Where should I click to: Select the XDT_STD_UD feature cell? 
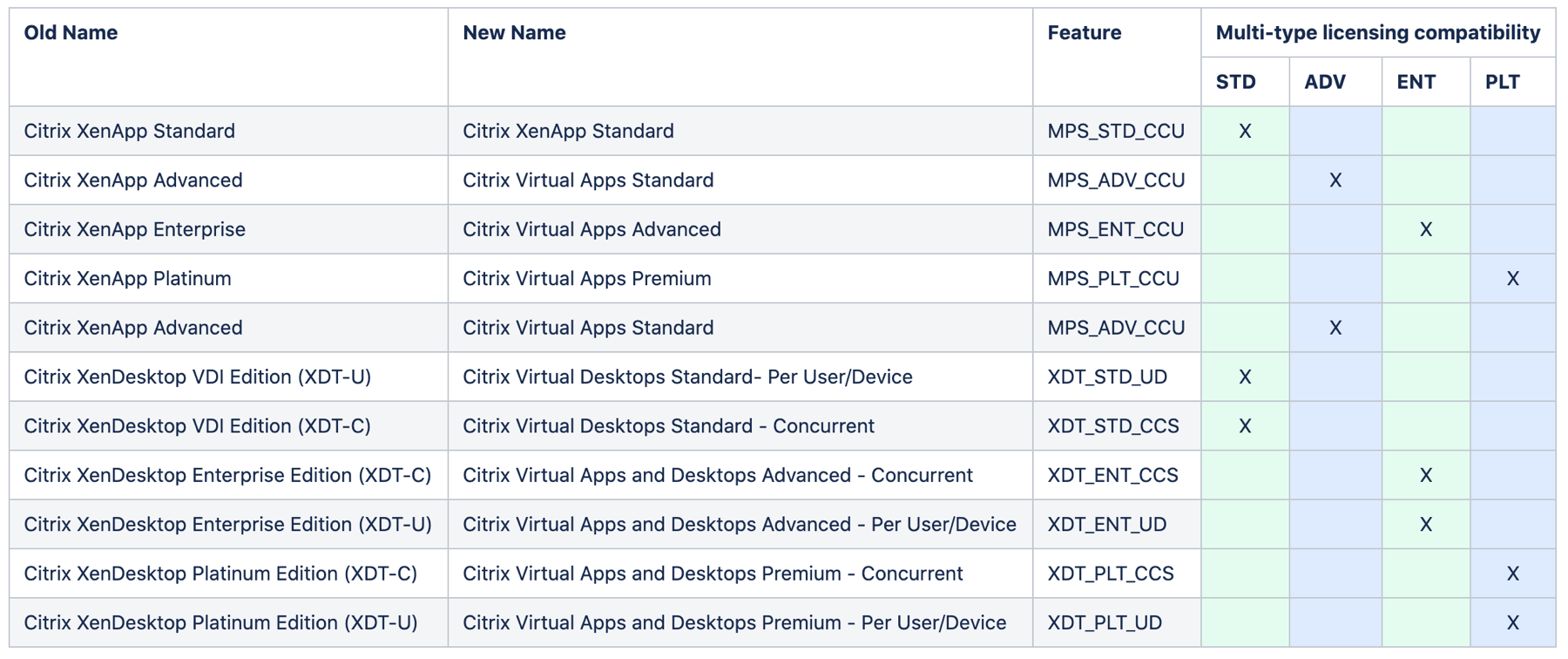click(1117, 377)
